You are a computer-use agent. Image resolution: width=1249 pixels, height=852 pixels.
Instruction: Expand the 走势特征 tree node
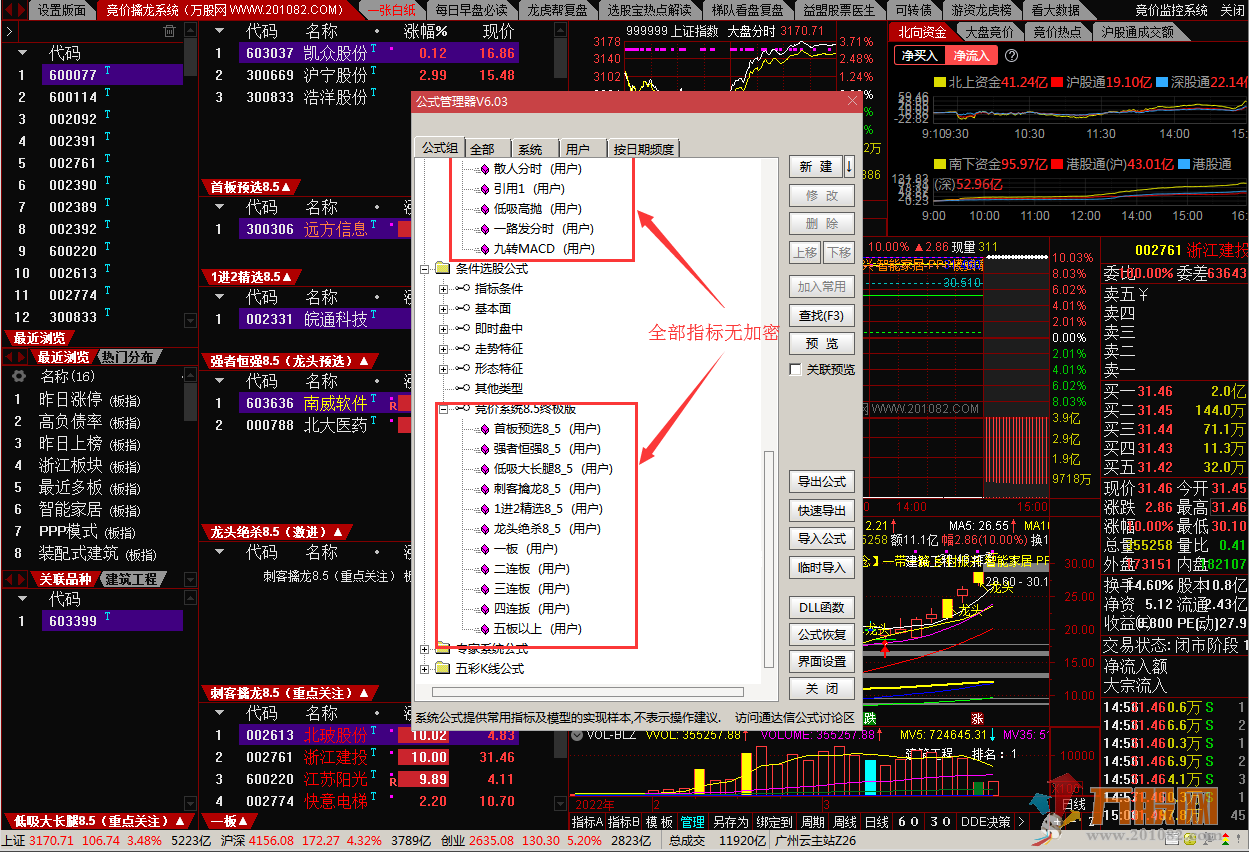point(444,349)
